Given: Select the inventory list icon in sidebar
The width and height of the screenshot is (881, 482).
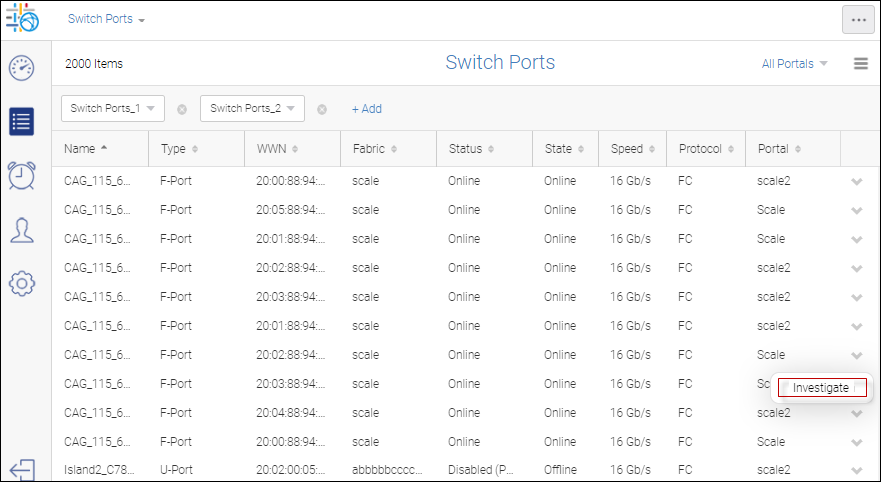Looking at the screenshot, I should click(22, 121).
